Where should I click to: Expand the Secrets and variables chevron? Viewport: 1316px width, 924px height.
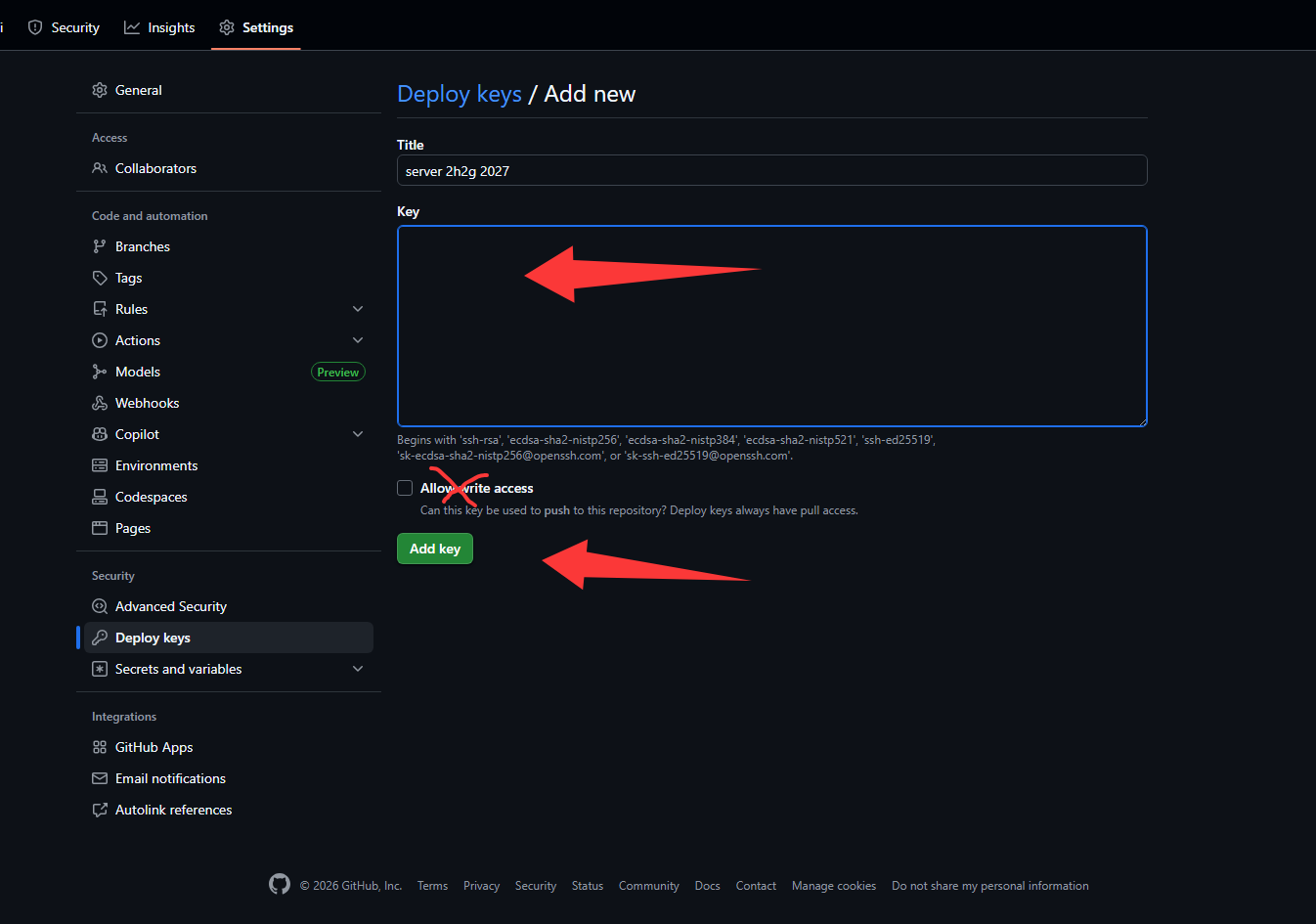[358, 669]
